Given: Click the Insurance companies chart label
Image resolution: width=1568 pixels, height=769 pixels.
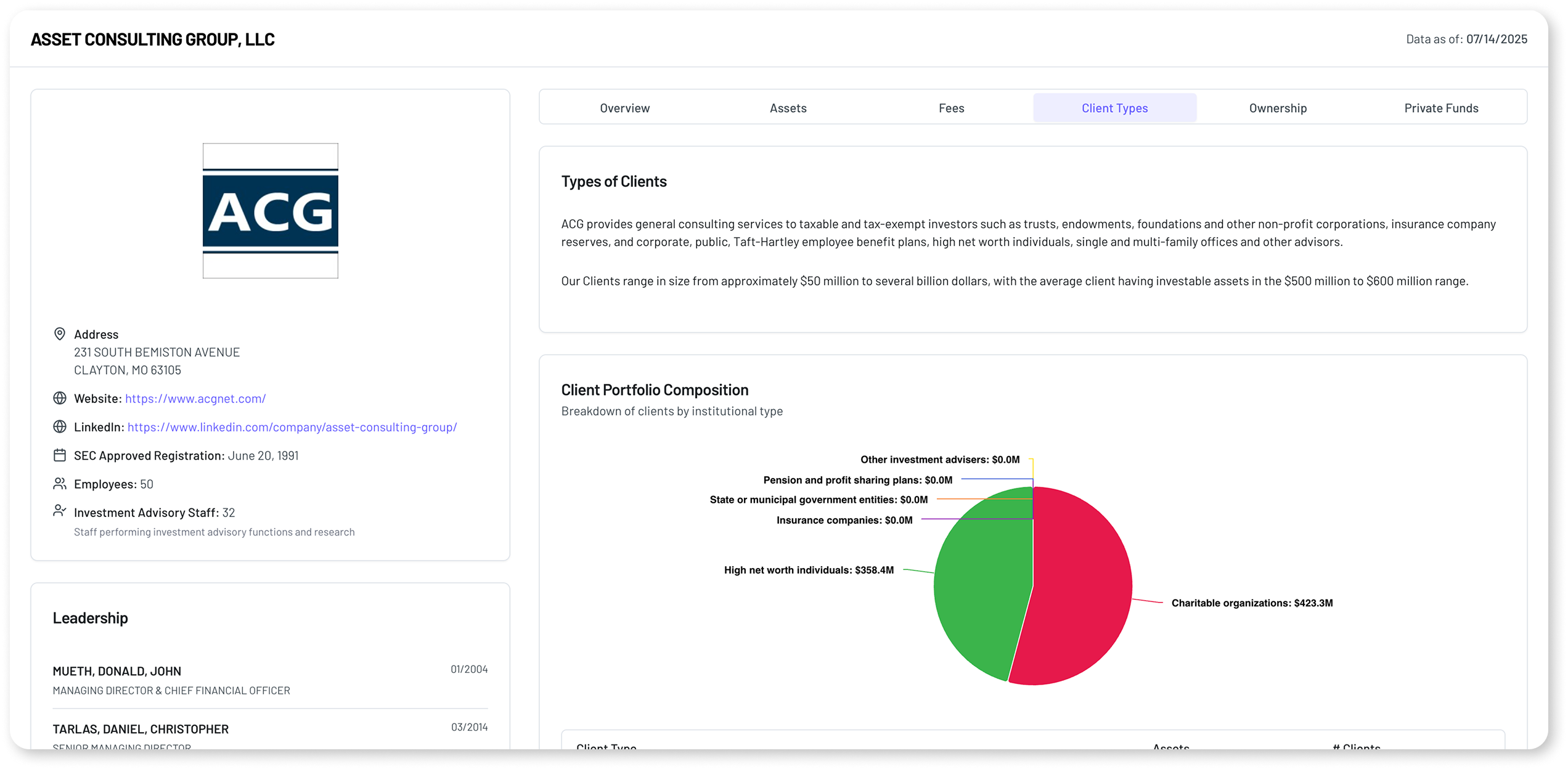Looking at the screenshot, I should tap(844, 519).
